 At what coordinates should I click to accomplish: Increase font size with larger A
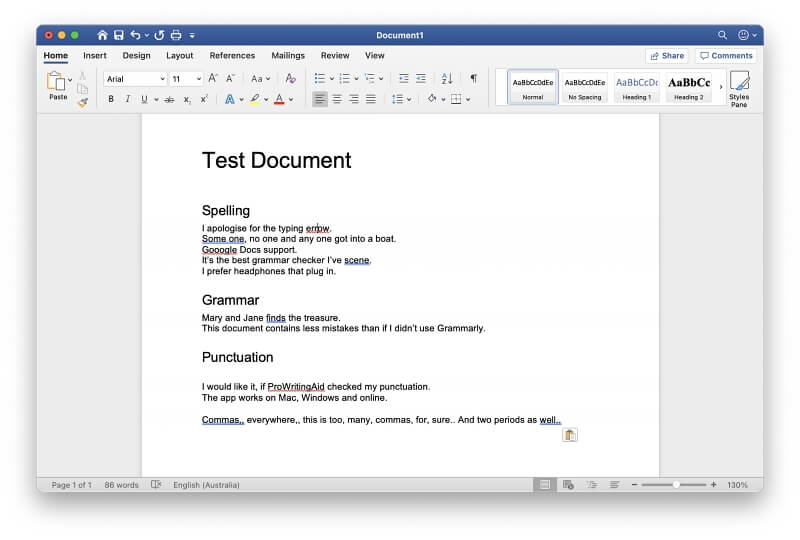pos(213,78)
